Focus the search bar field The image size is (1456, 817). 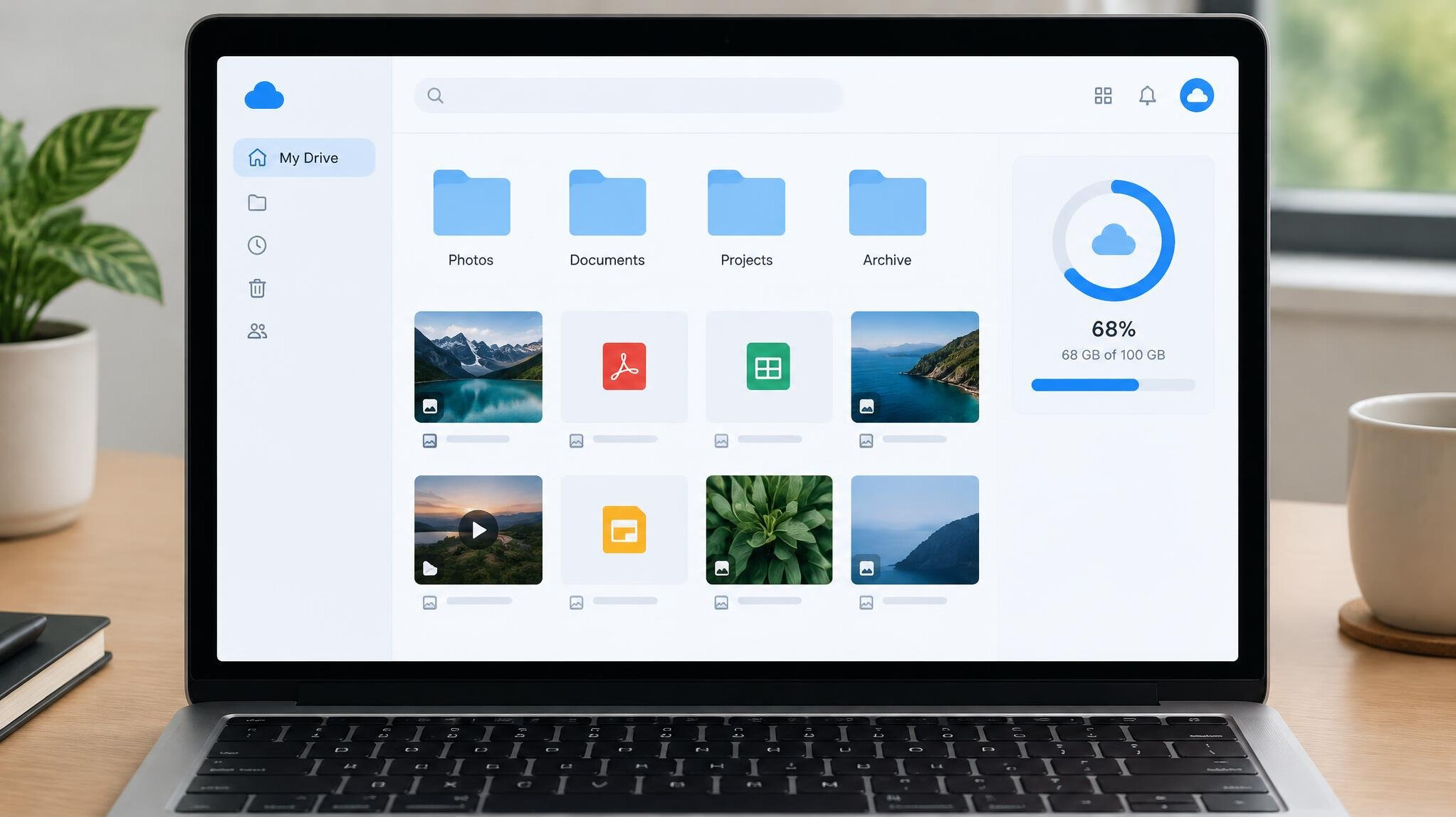click(x=629, y=95)
